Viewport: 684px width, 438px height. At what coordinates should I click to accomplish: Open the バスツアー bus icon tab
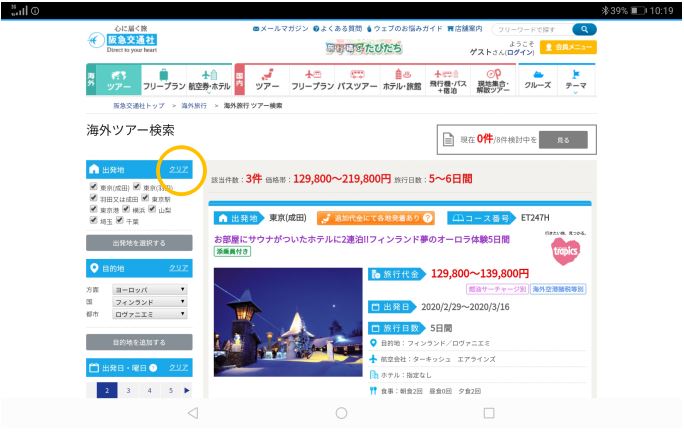point(357,80)
